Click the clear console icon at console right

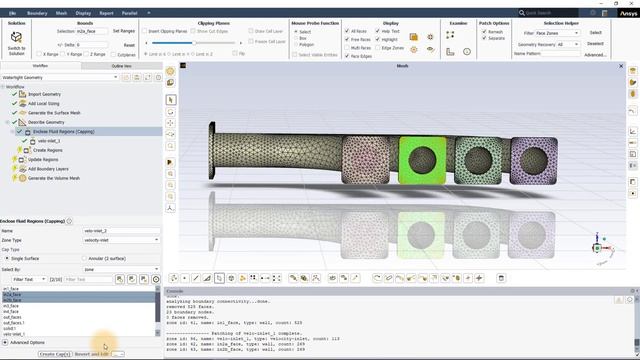coord(619,300)
